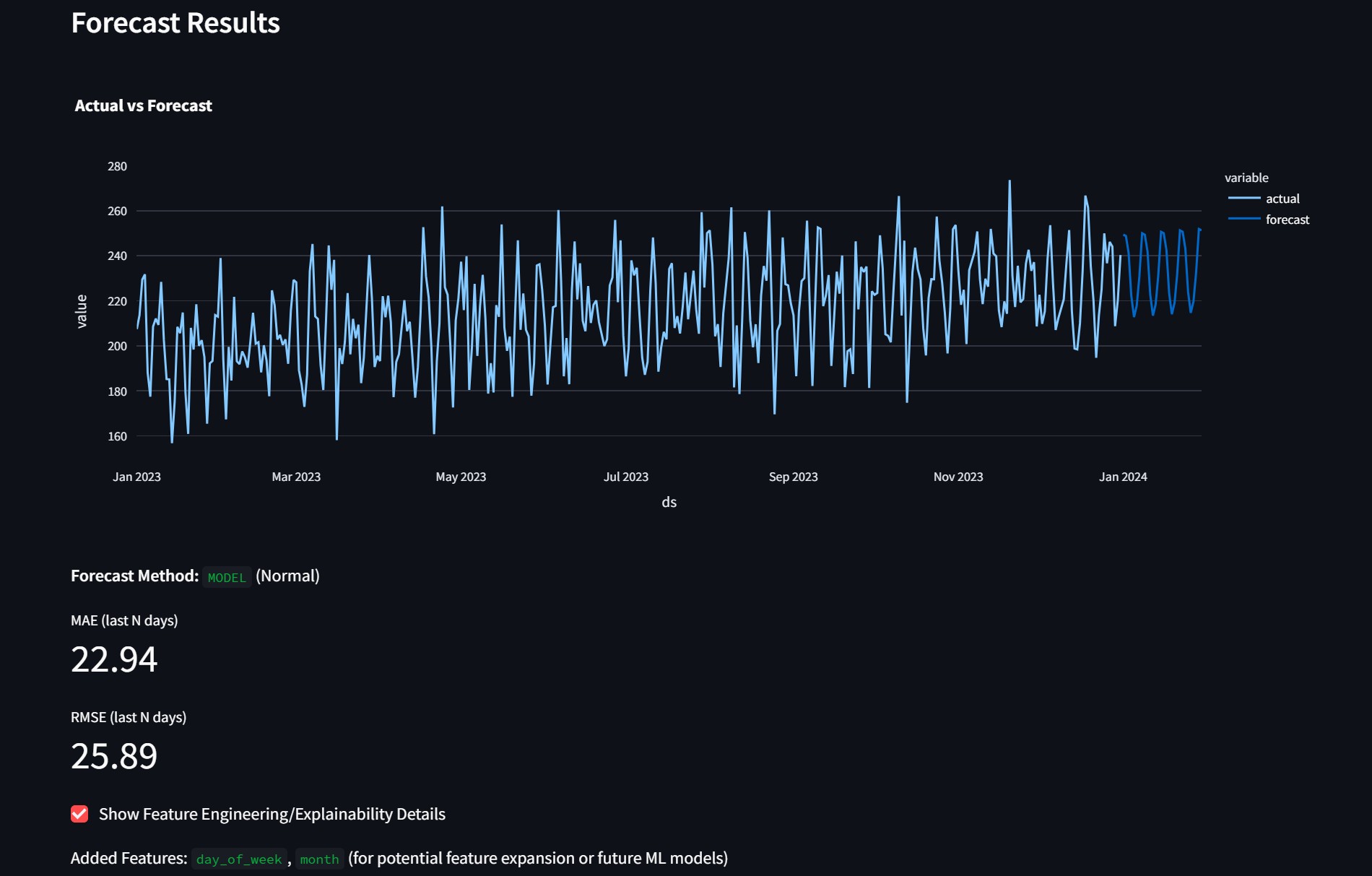Click the 'day_of_week' feature tag
The width and height of the screenshot is (1372, 876).
[239, 859]
